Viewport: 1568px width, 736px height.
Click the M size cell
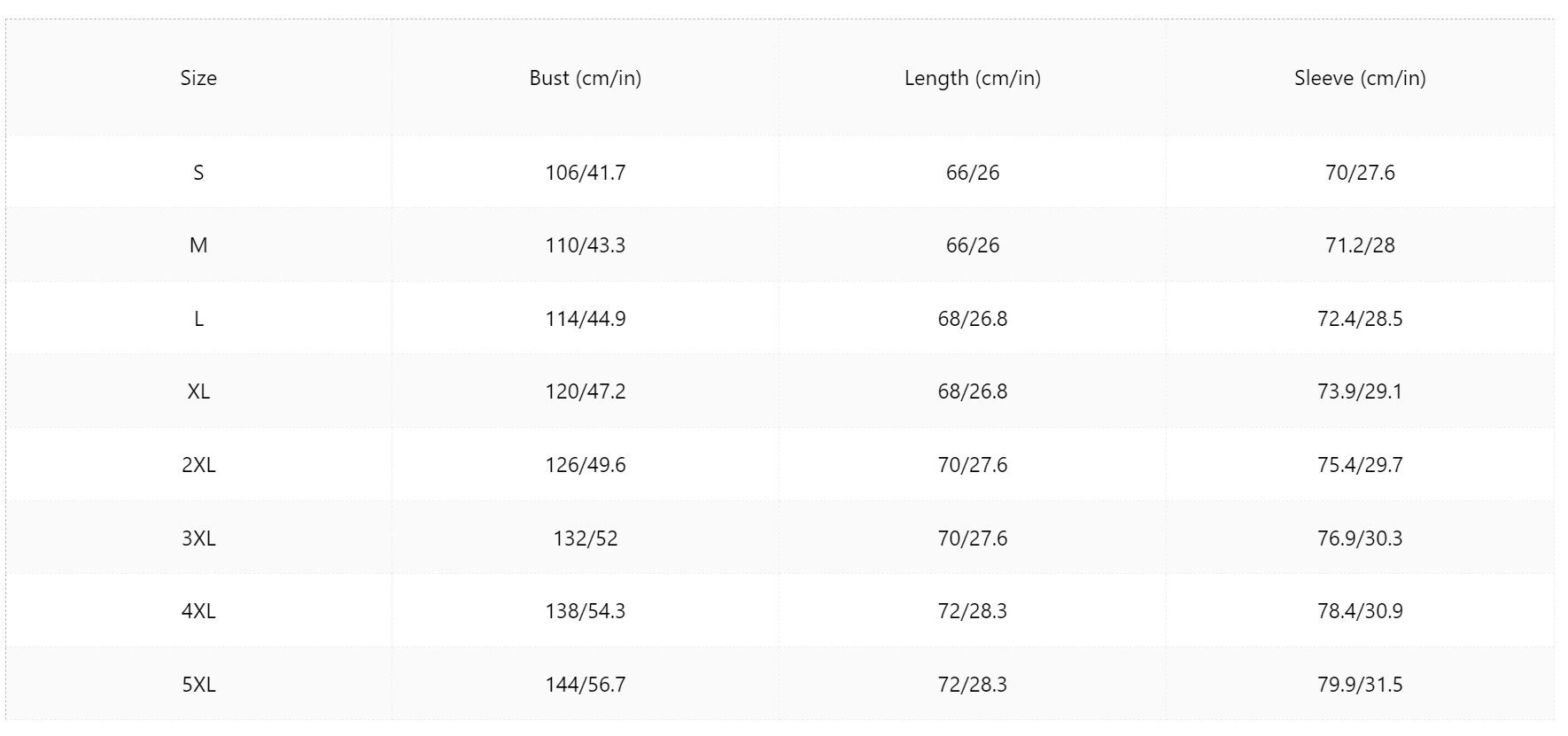click(198, 245)
